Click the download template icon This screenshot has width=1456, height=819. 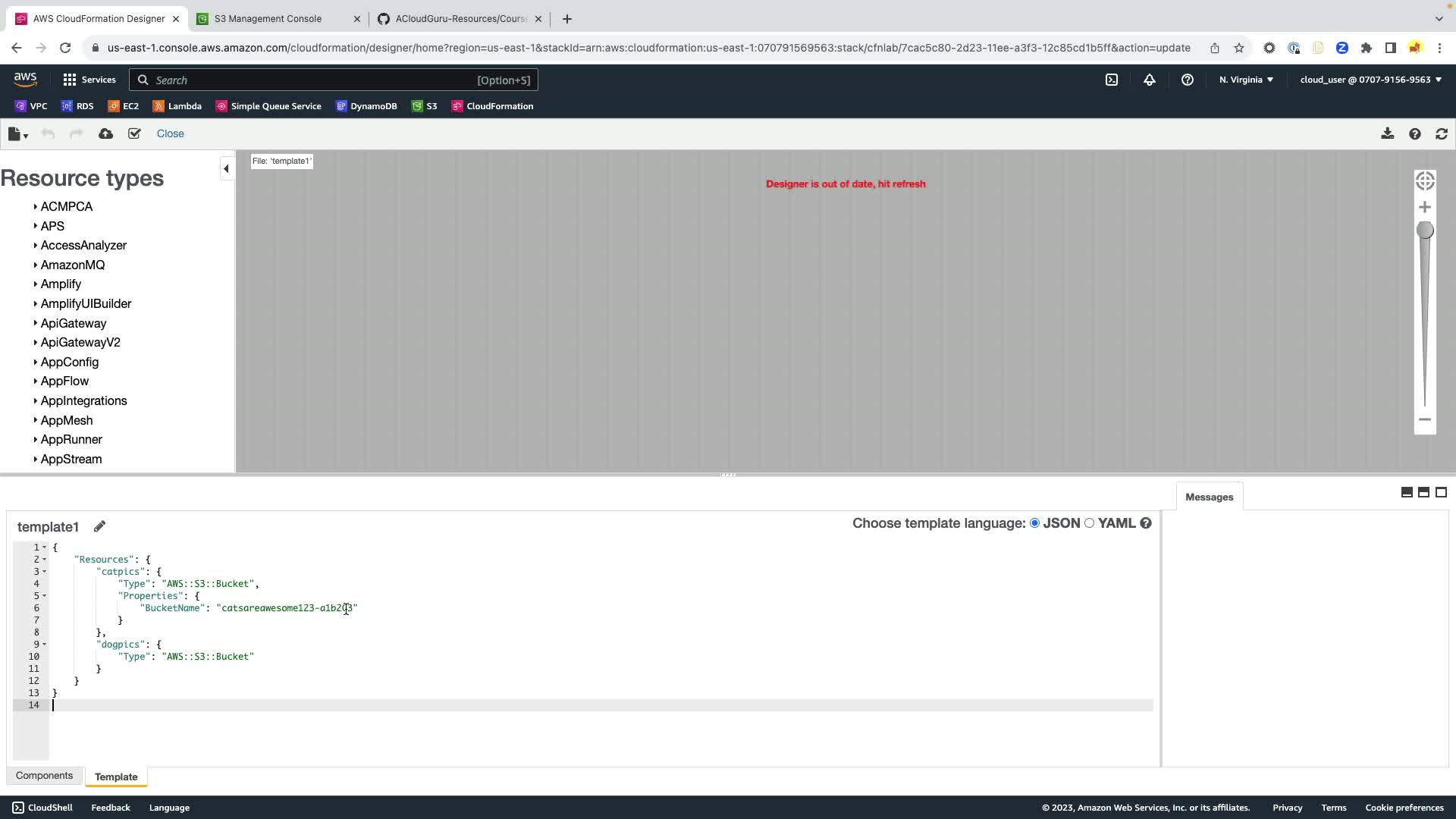(x=1387, y=133)
